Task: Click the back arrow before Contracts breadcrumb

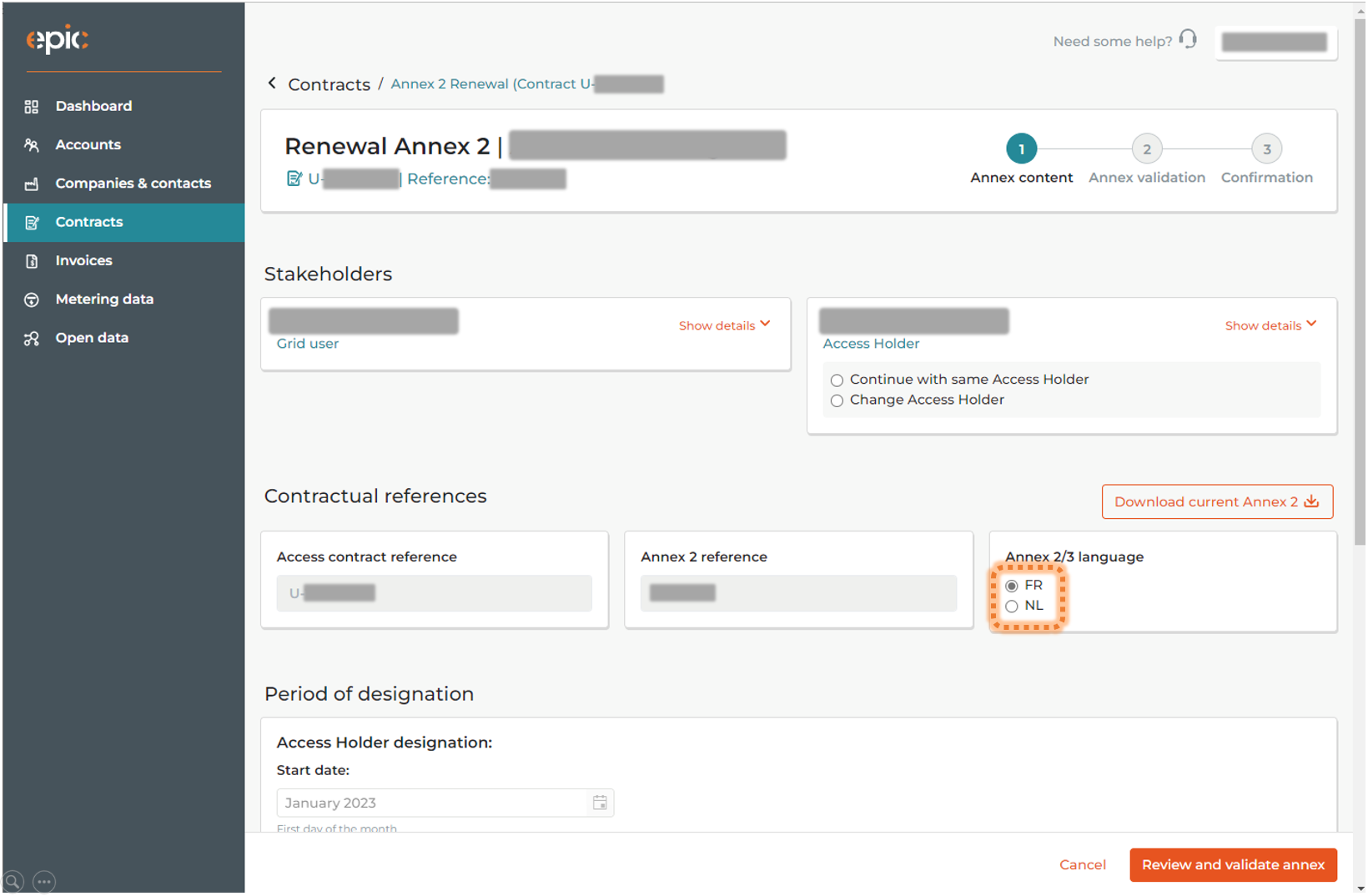Action: [272, 83]
